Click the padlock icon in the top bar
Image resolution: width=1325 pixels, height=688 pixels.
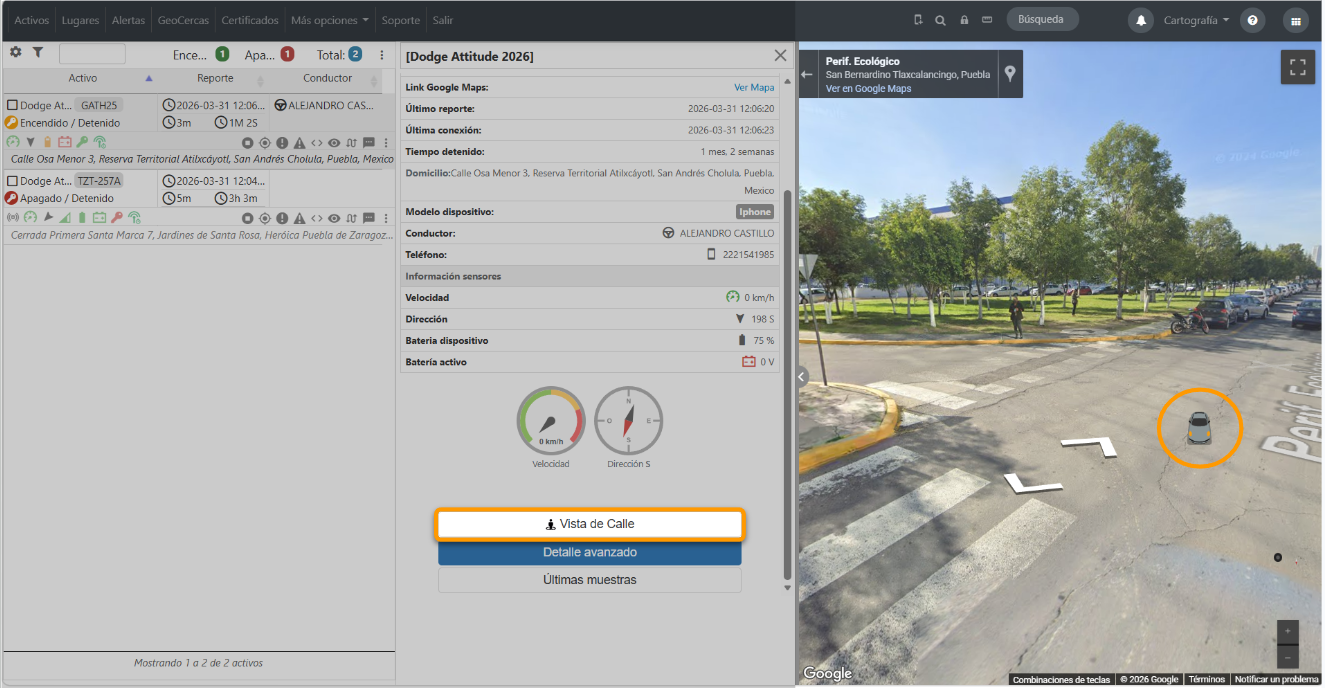(964, 20)
